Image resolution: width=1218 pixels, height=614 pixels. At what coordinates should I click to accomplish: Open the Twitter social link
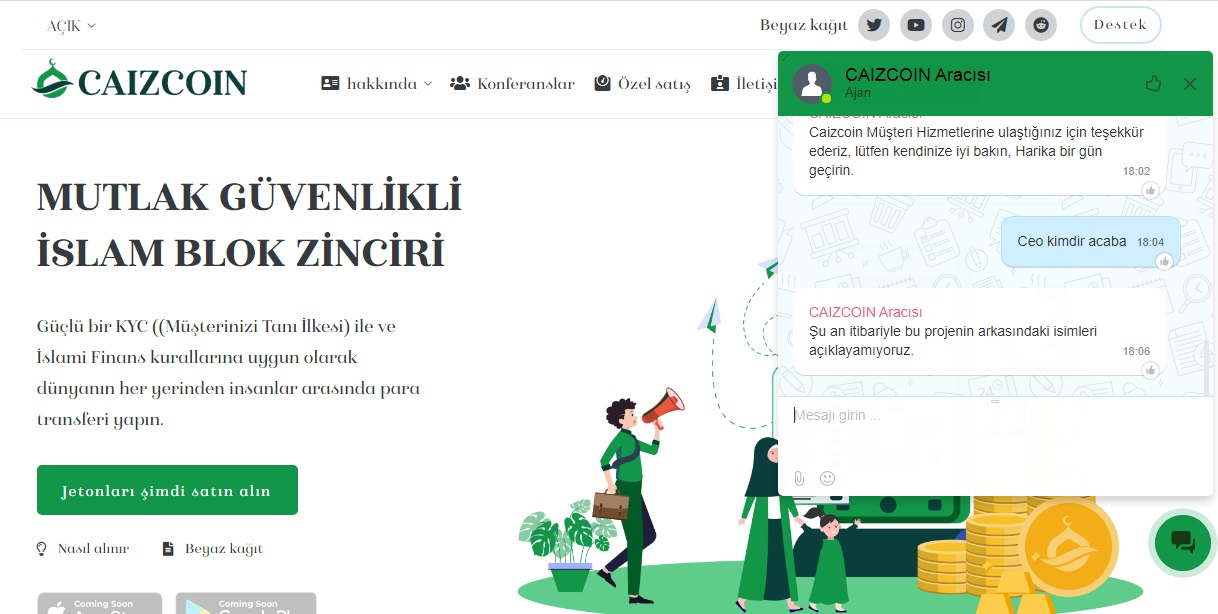click(874, 25)
